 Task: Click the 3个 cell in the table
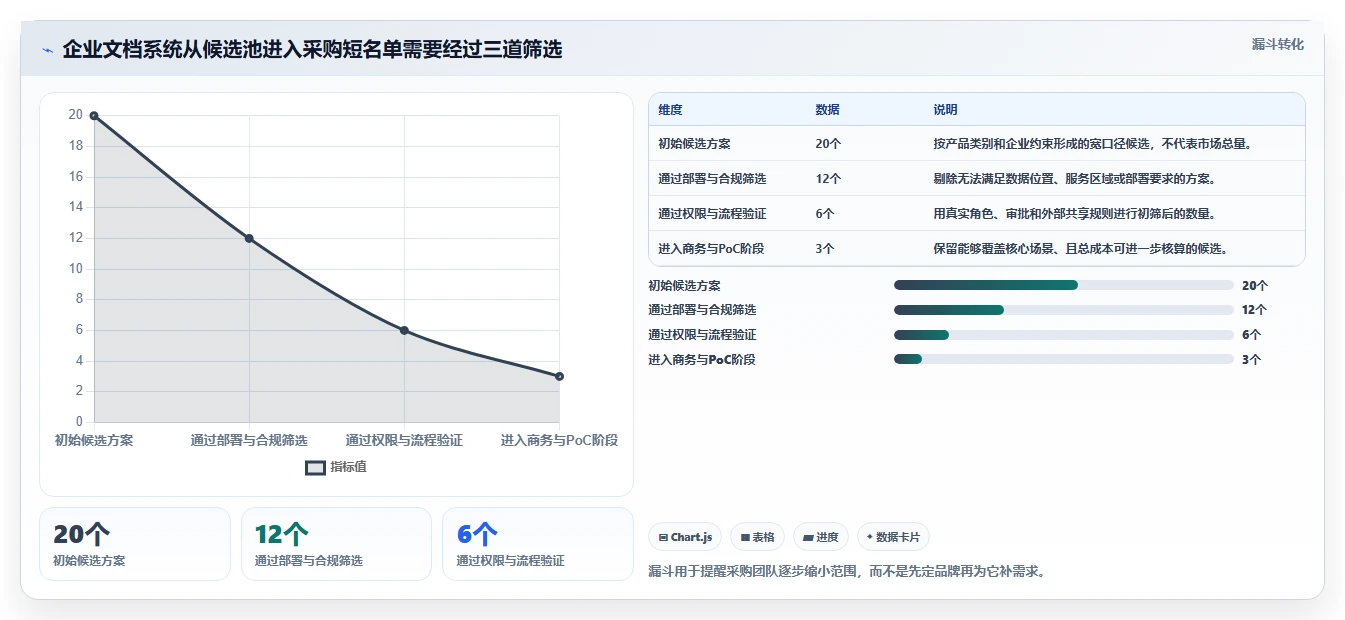coord(825,249)
